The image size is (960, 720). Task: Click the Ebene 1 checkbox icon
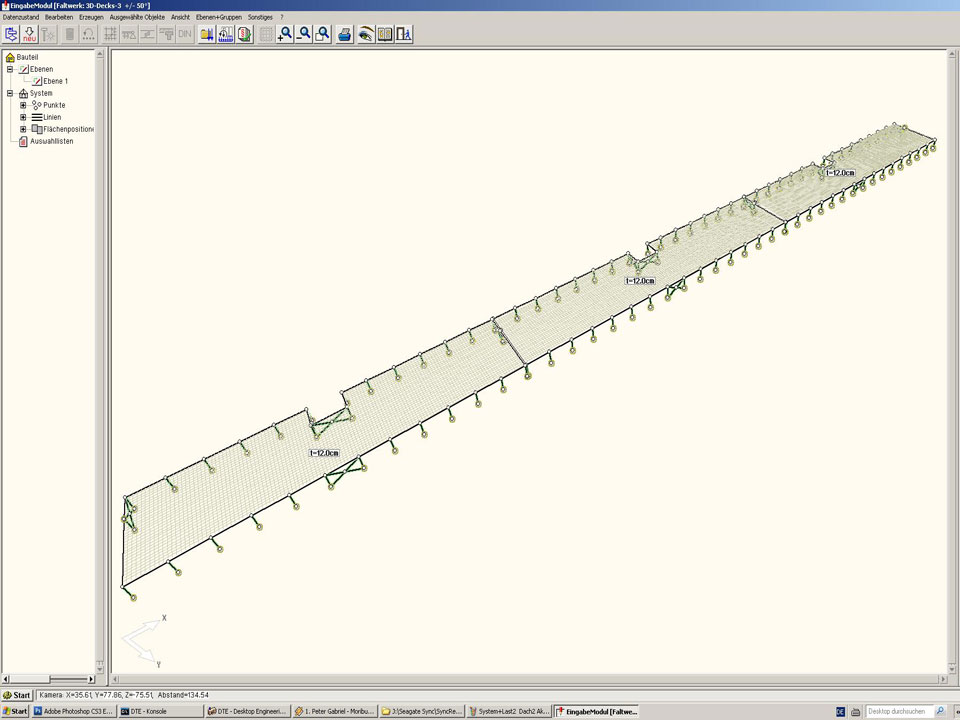[36, 81]
